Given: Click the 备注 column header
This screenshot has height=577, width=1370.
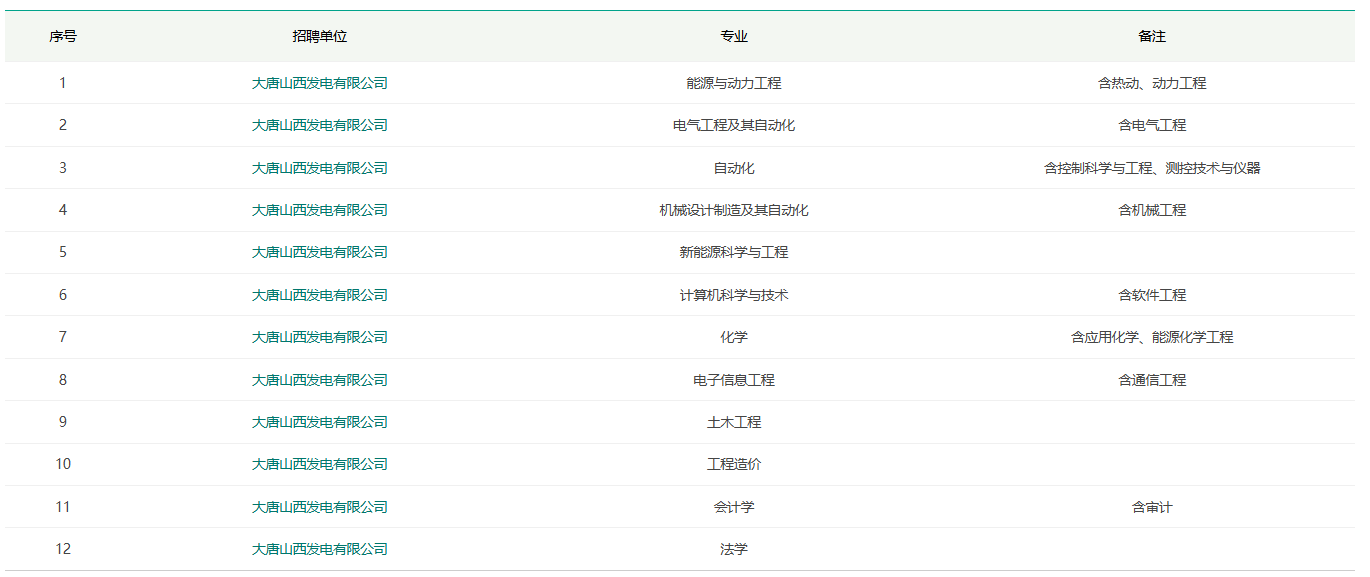Looking at the screenshot, I should point(1152,36).
